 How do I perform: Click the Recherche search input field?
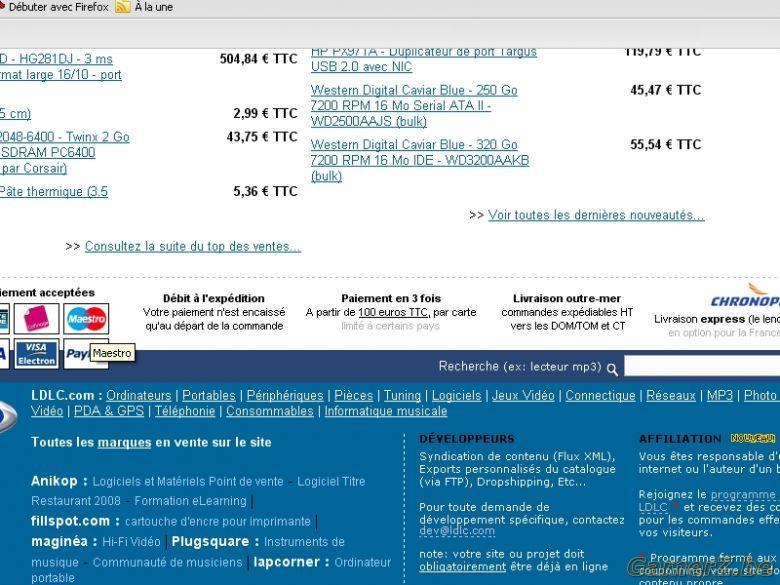[702, 366]
